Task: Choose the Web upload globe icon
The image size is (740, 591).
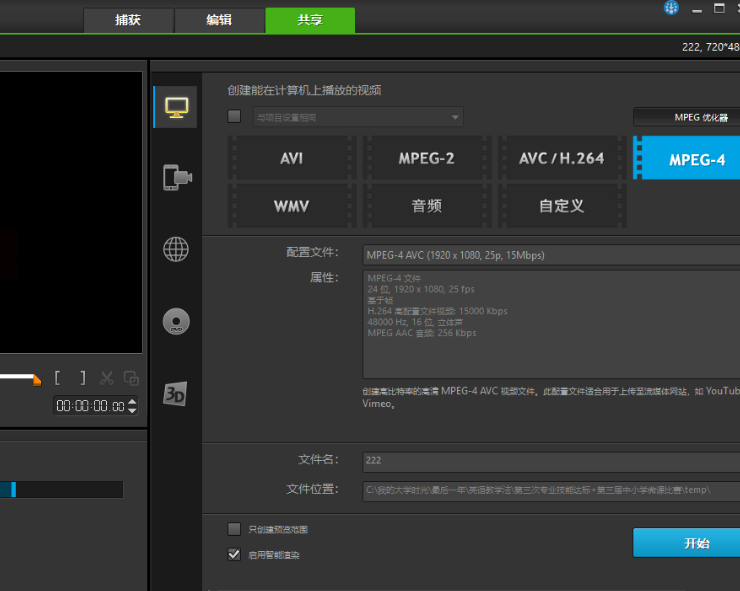Action: 176,249
